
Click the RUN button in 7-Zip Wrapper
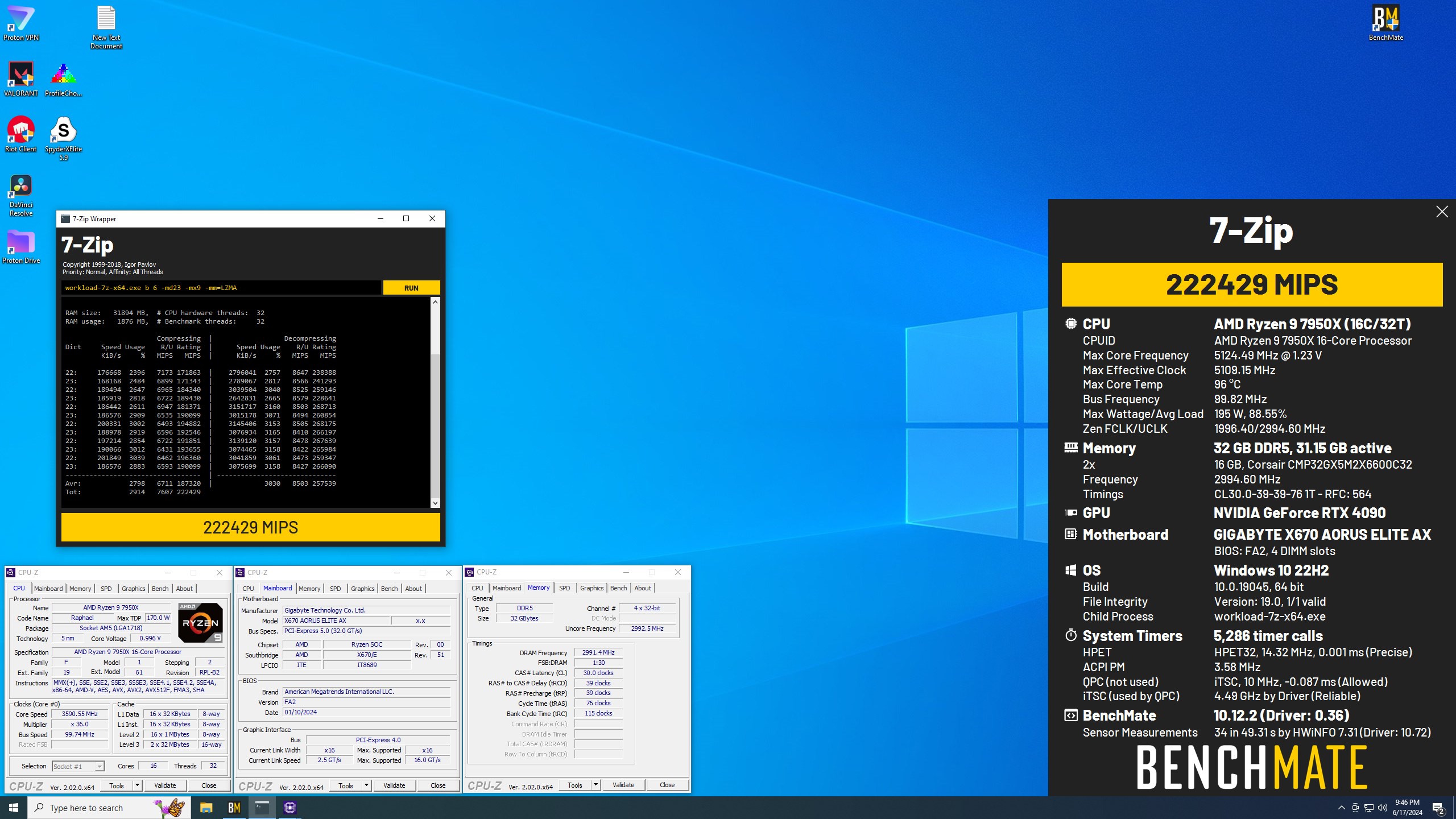click(411, 288)
